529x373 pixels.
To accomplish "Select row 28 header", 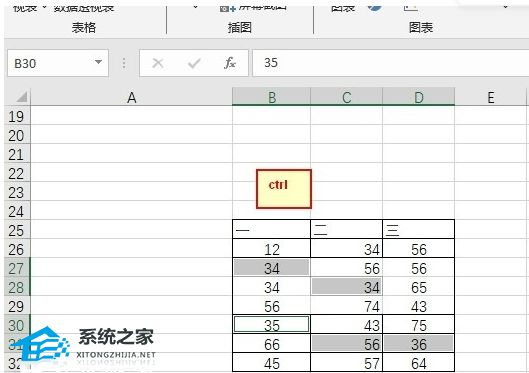I will pos(17,287).
